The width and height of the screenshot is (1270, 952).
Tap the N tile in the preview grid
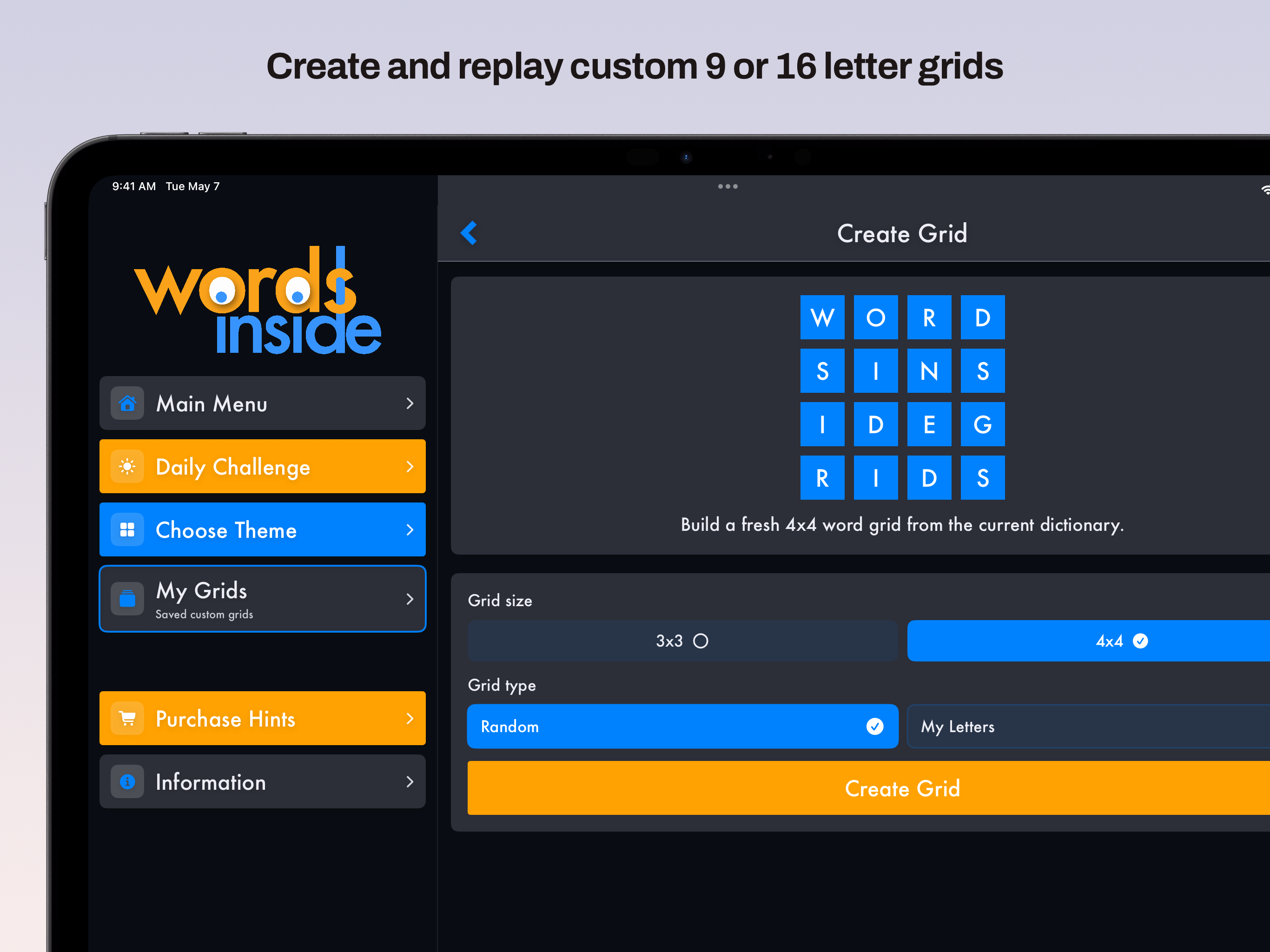929,370
